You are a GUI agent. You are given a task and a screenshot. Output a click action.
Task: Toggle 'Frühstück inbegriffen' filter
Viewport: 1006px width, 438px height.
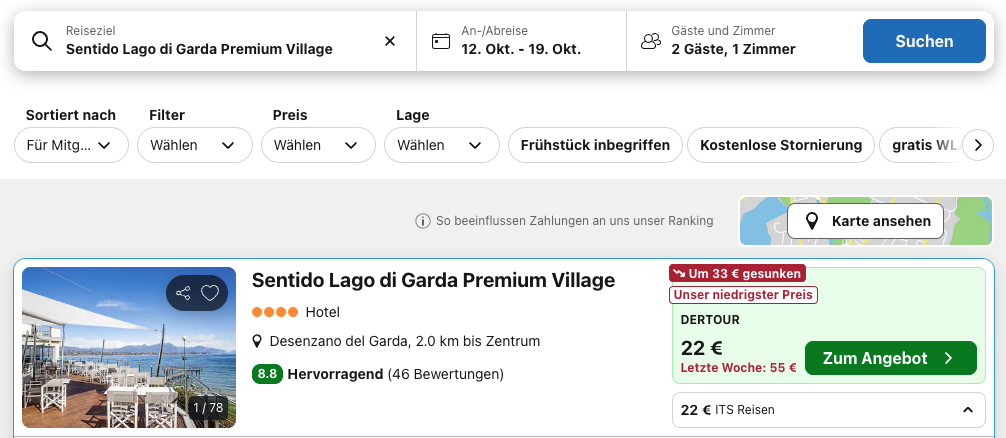[x=595, y=145]
